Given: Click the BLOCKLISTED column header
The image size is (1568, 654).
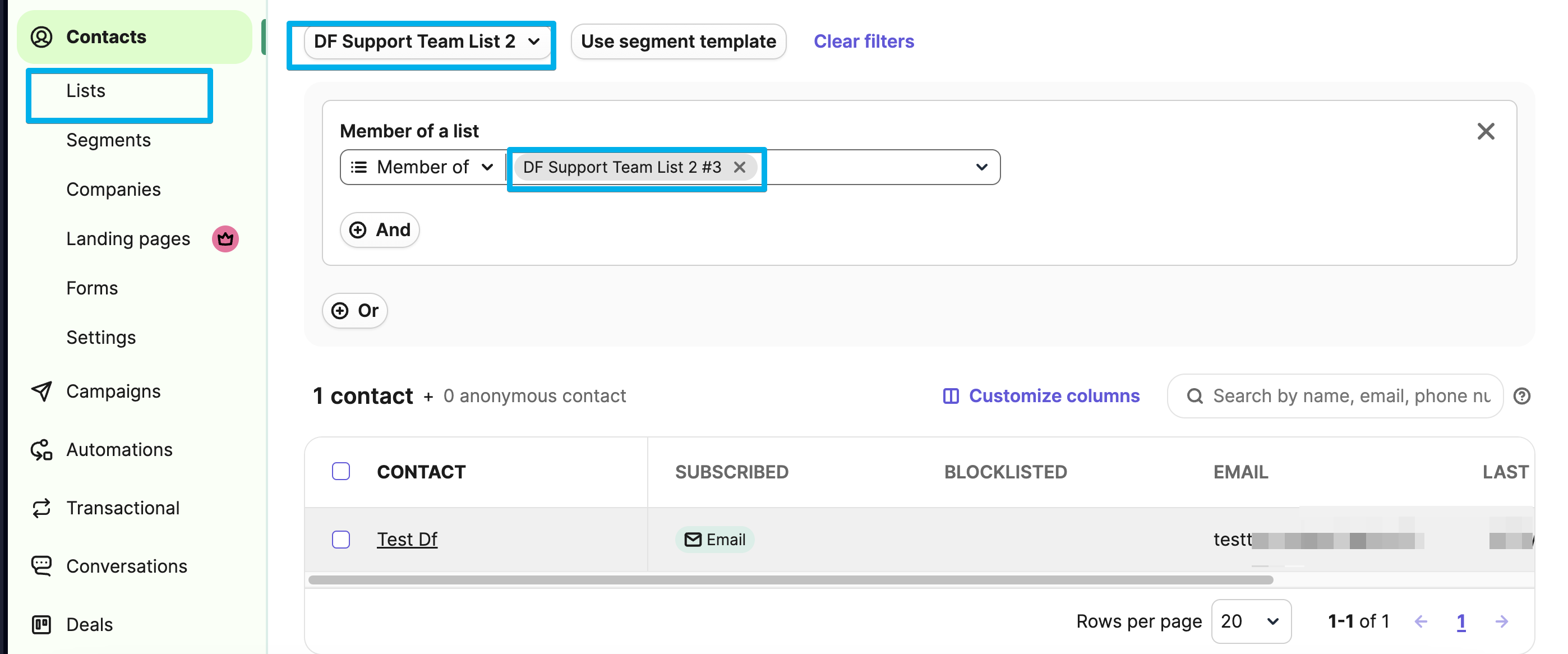Looking at the screenshot, I should click(1006, 472).
